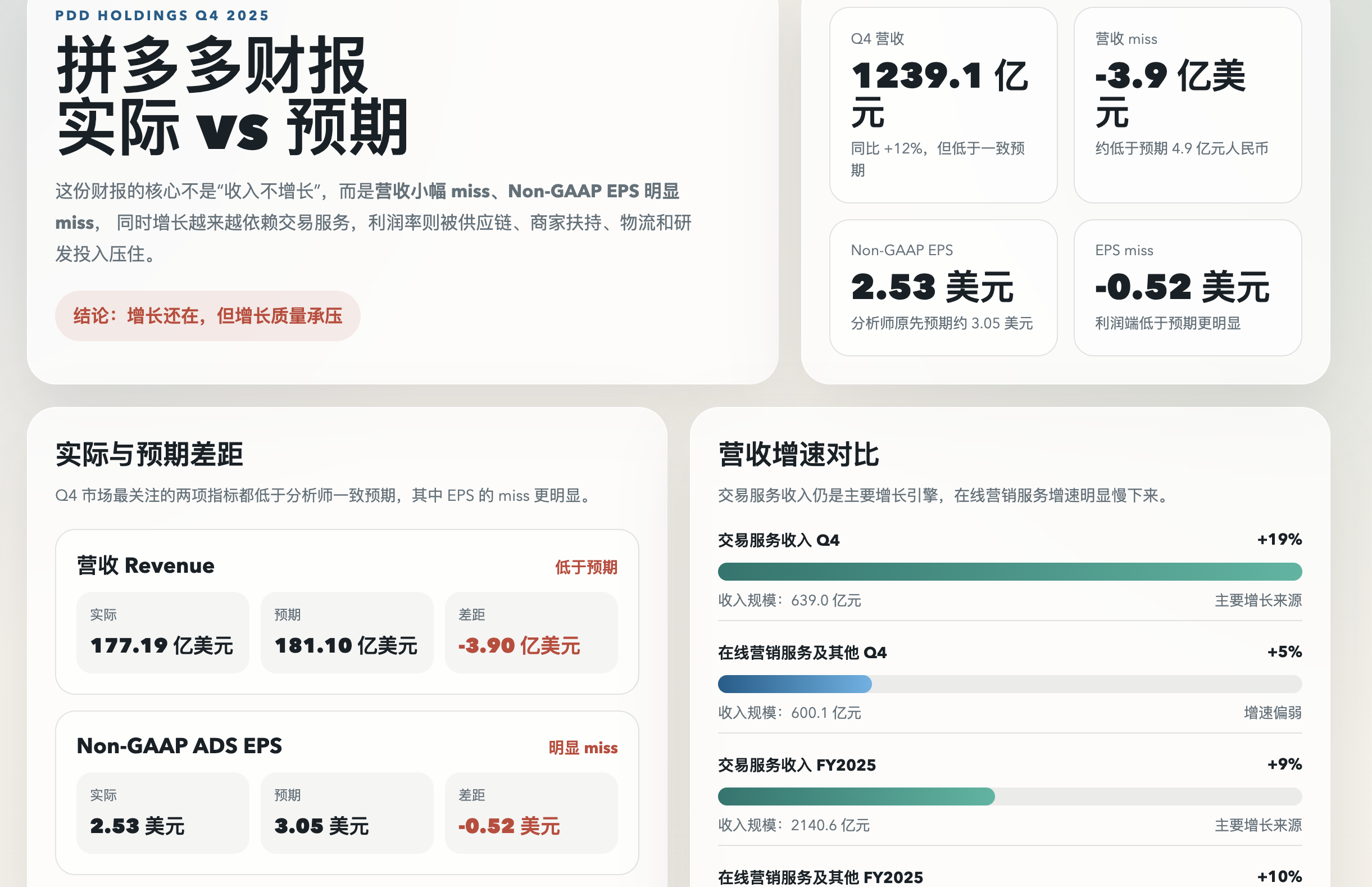Click the 在线营销服务及其他 Q4 blue progress bar
Image resolution: width=1372 pixels, height=887 pixels.
coord(794,684)
